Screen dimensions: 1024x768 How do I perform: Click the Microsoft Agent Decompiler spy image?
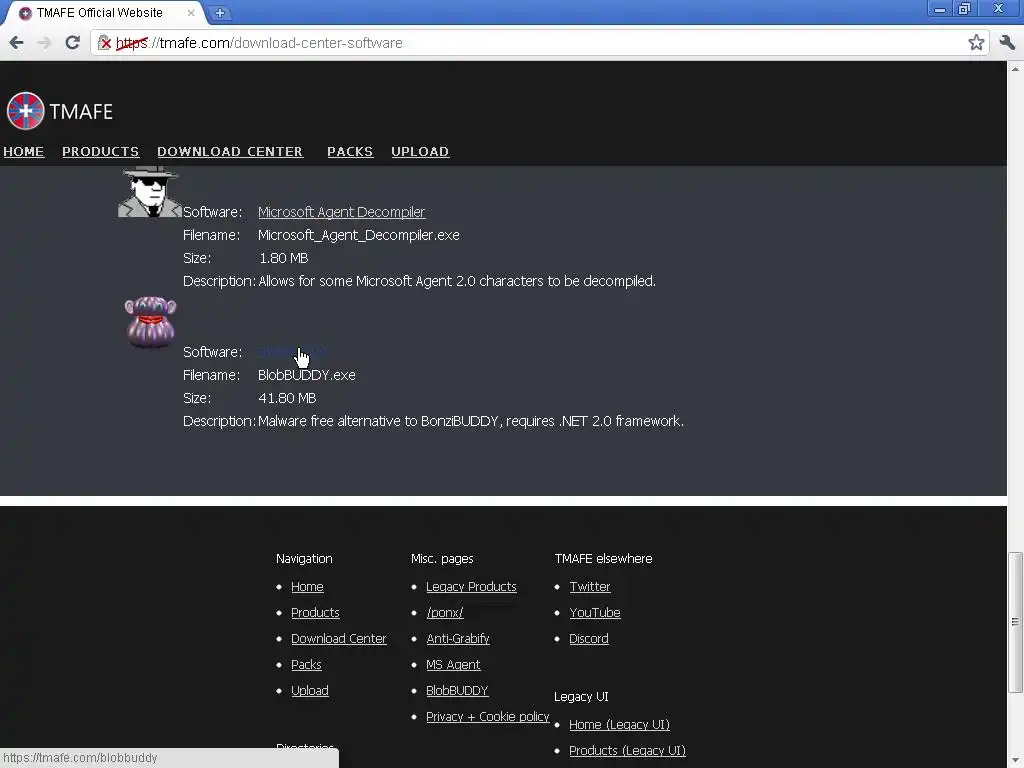(150, 191)
